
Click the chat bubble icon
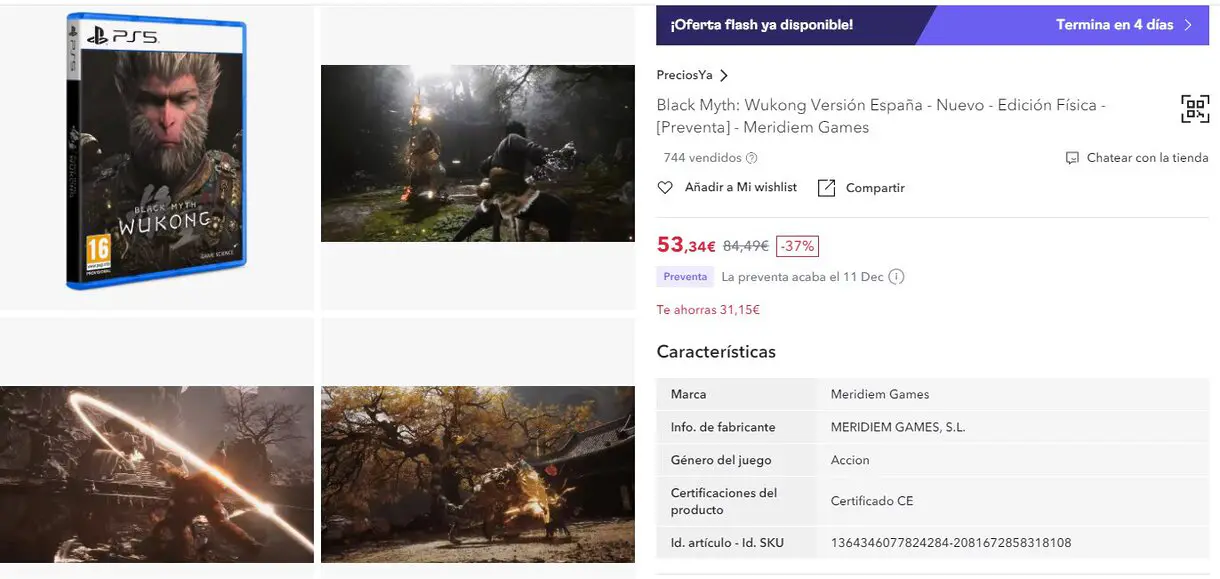(1072, 158)
